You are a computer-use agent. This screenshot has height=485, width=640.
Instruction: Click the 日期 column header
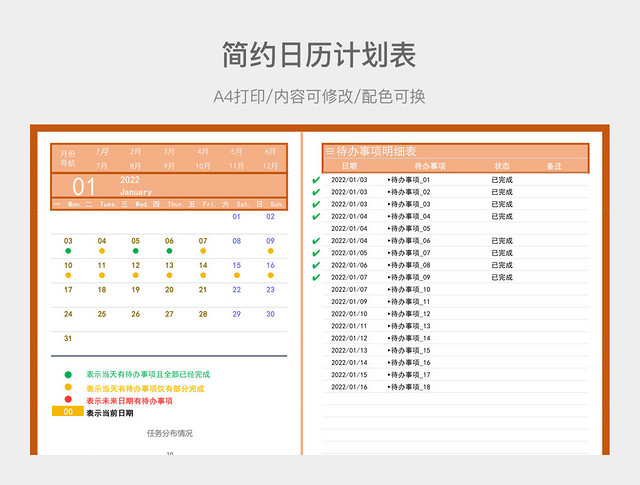click(x=349, y=166)
